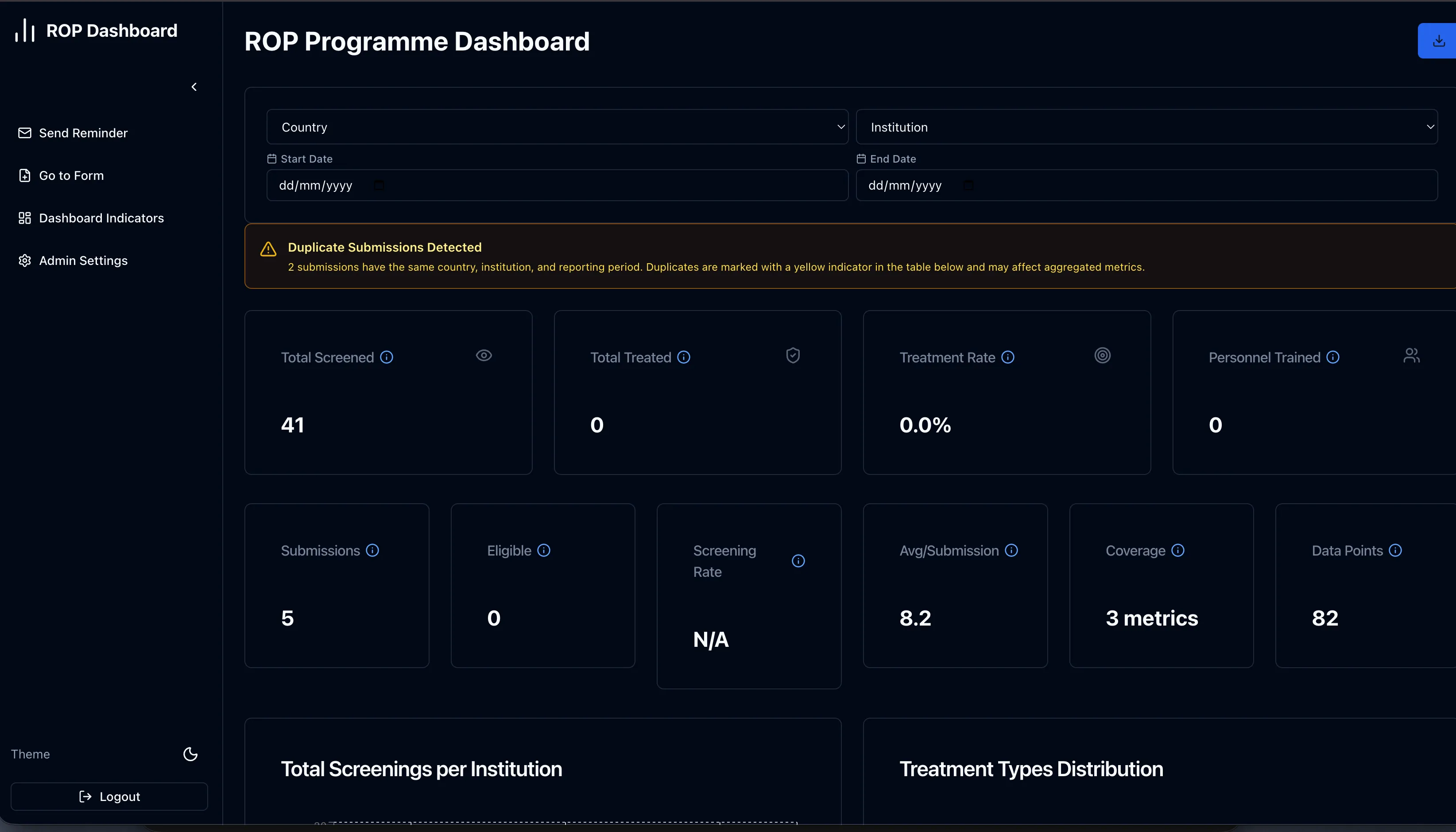Click the Start Date input field

coord(557,184)
